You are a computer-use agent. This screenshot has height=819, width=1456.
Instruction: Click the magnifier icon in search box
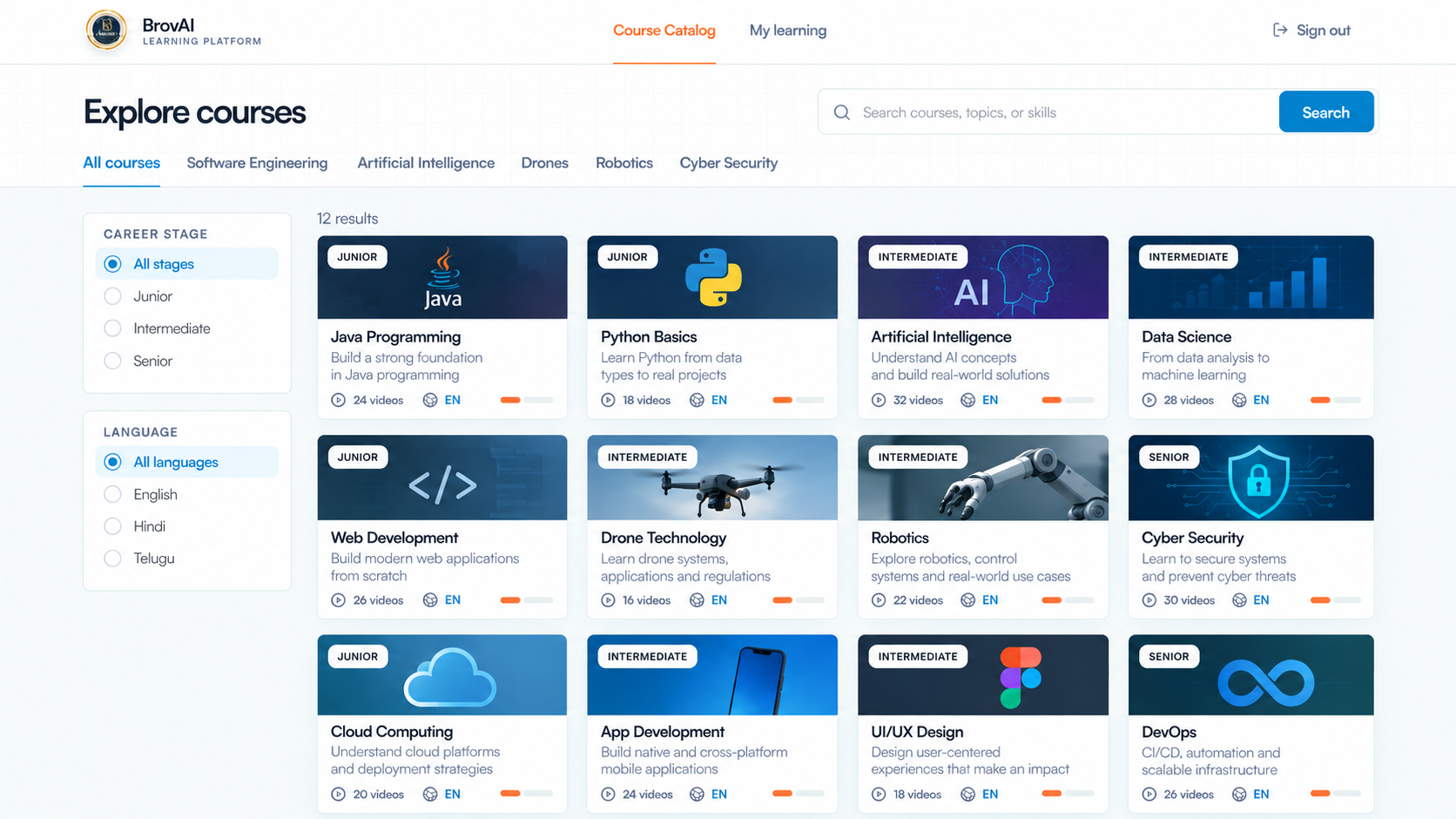coord(841,112)
